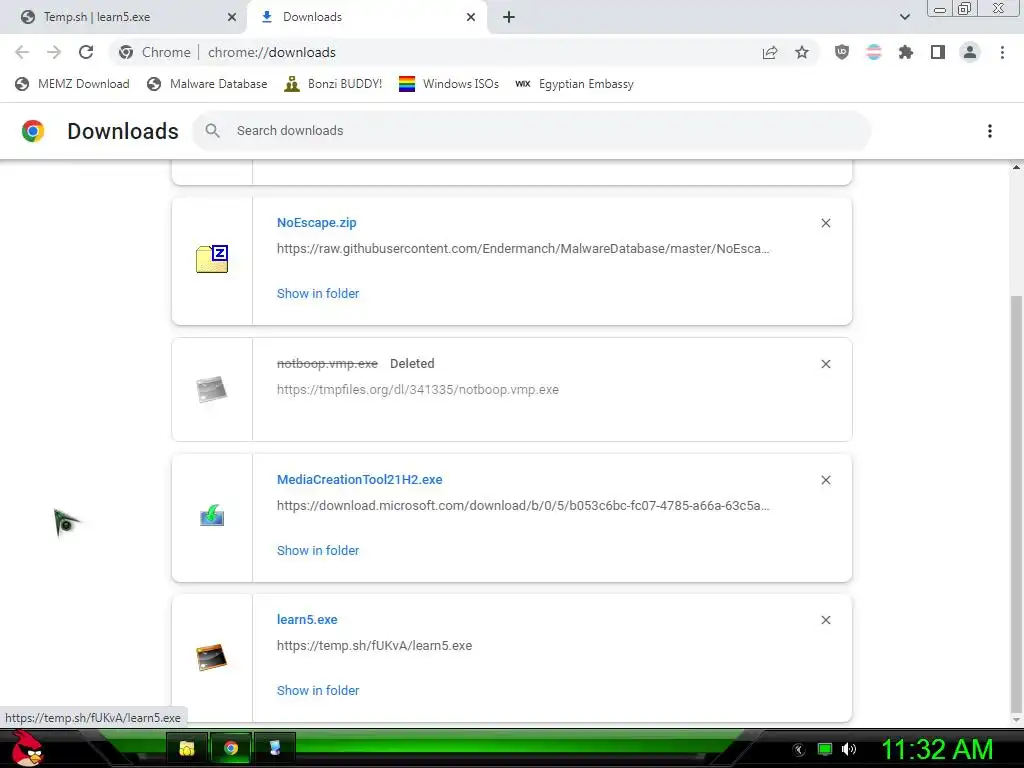Click the Chrome taskbar button
1024x768 pixels.
click(x=231, y=748)
